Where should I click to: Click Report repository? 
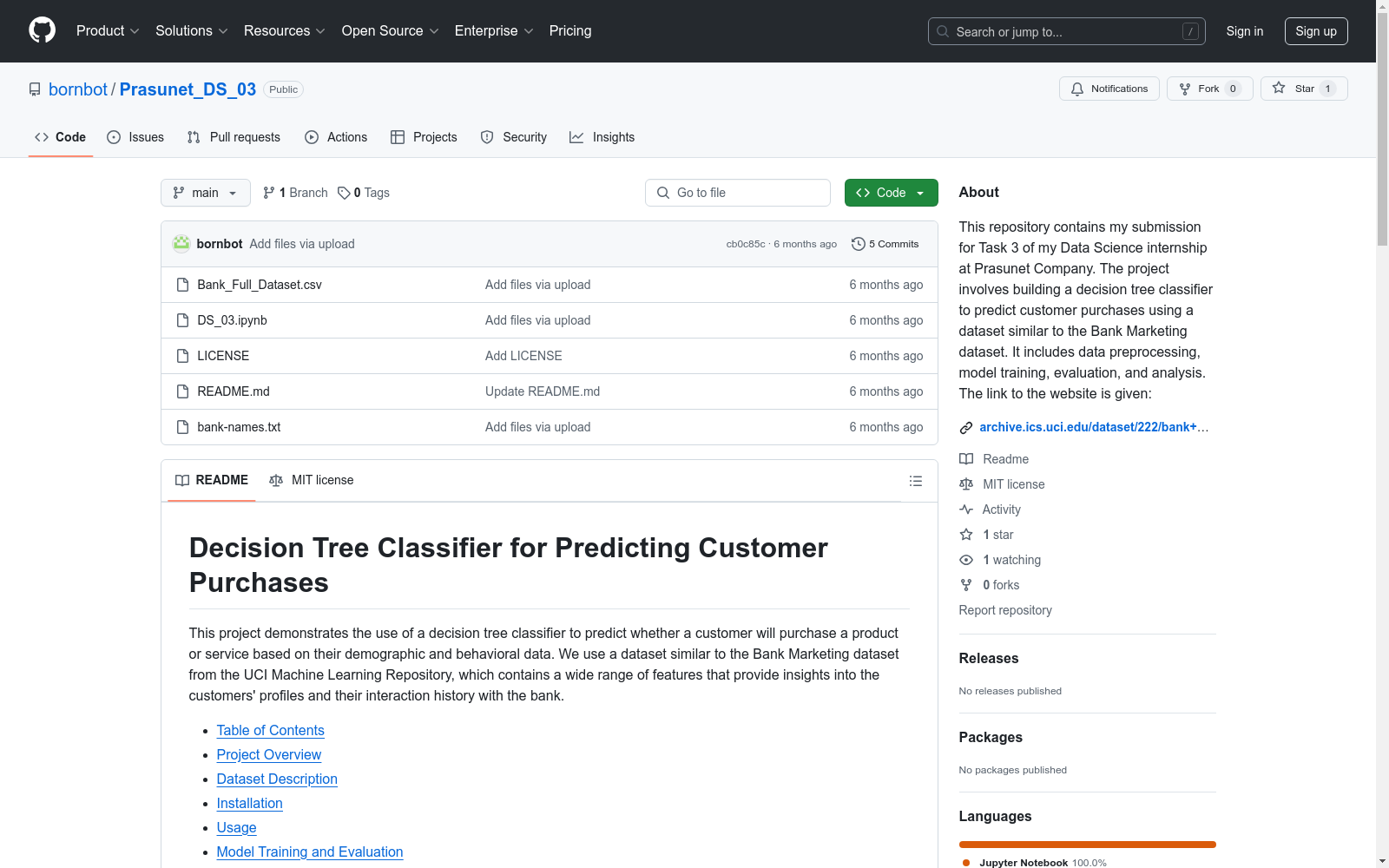click(x=1005, y=610)
